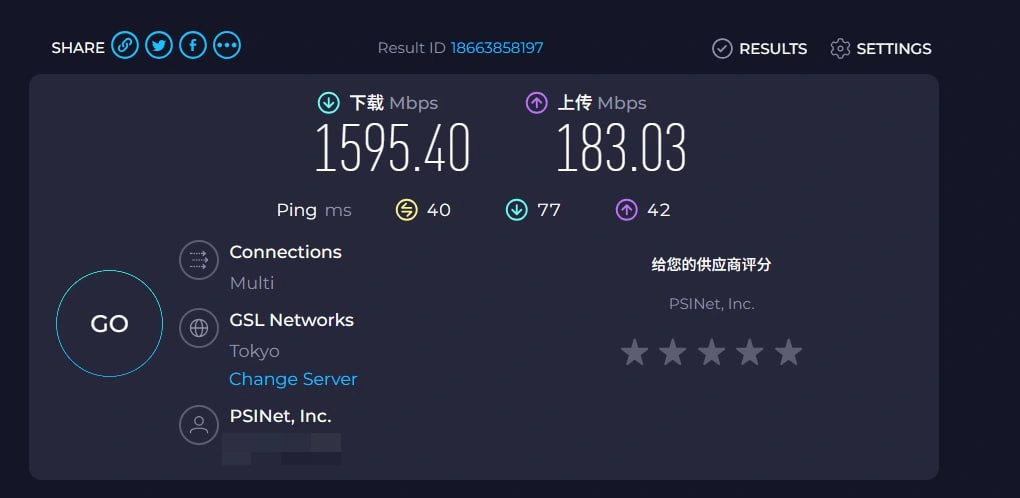Click PSINet, Inc. ISP name on left
The height and width of the screenshot is (498, 1020).
click(280, 416)
